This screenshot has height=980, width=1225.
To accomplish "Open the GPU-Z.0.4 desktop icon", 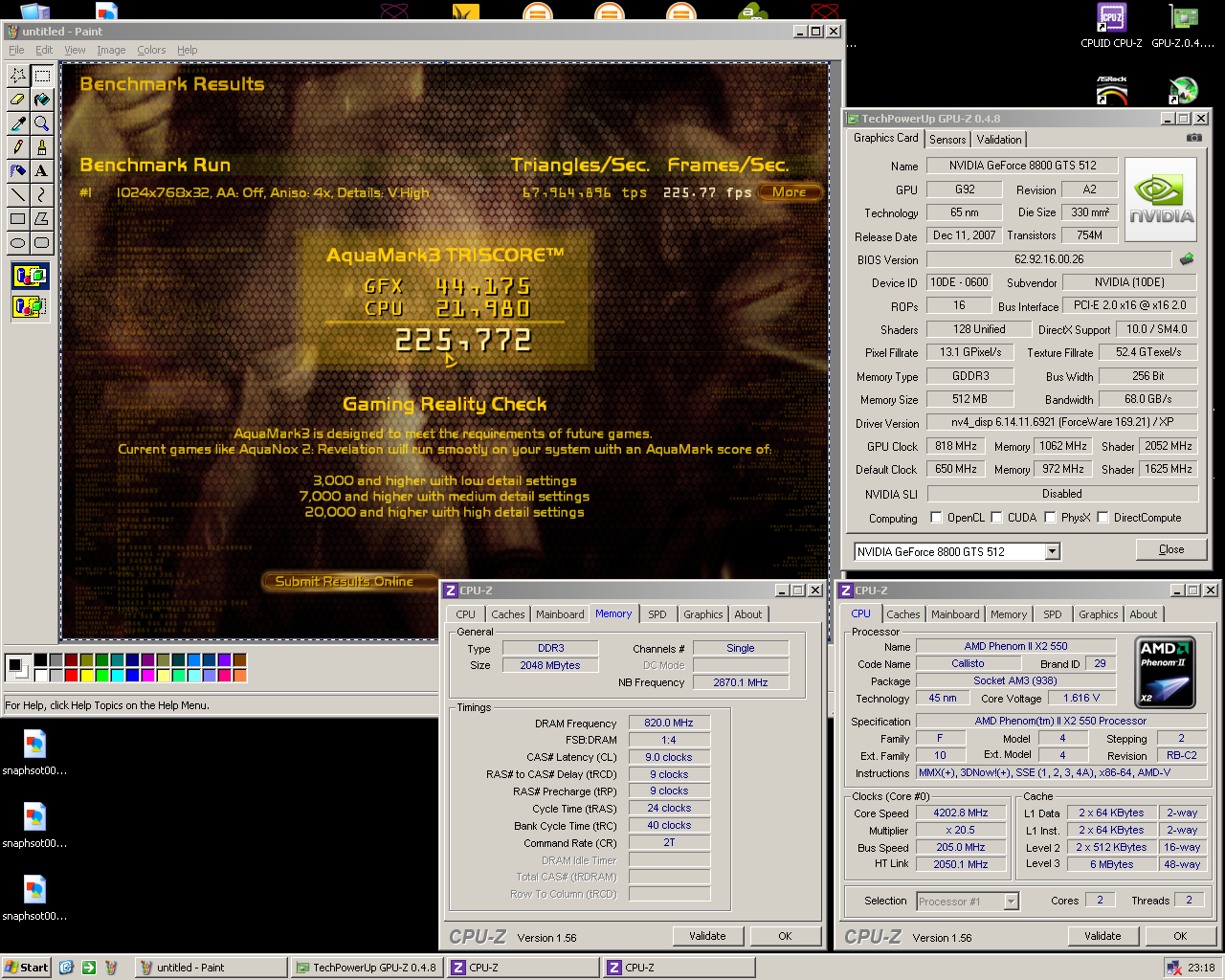I will point(1183,26).
